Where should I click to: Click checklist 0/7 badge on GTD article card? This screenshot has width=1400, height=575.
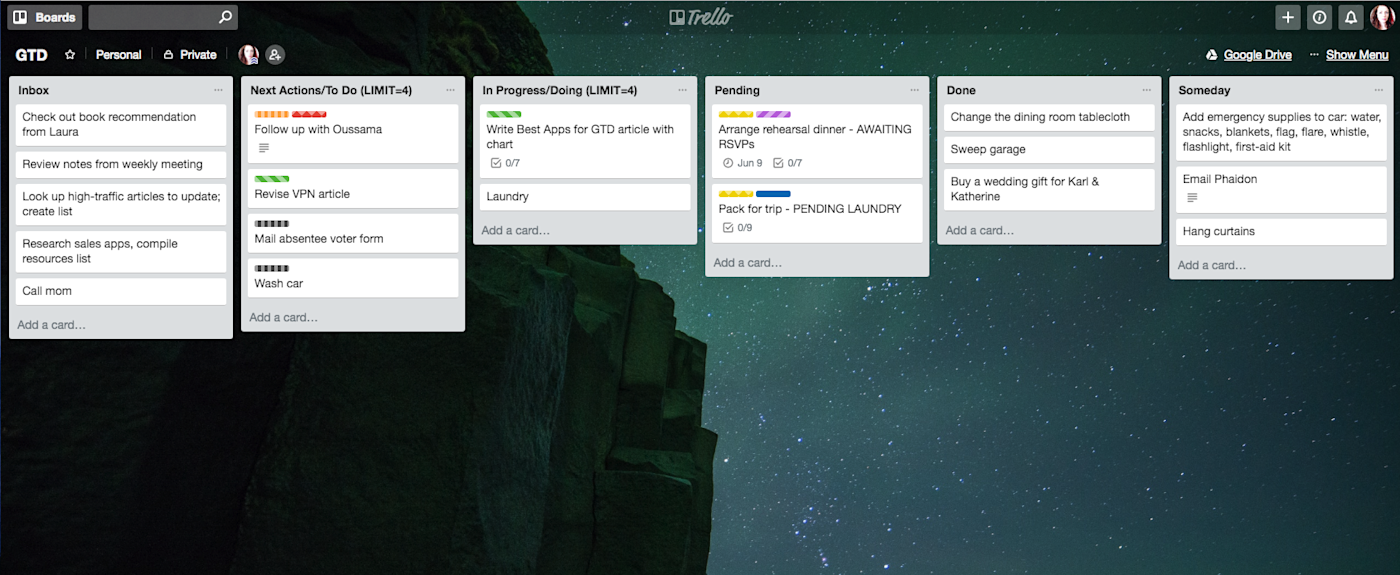[x=506, y=163]
